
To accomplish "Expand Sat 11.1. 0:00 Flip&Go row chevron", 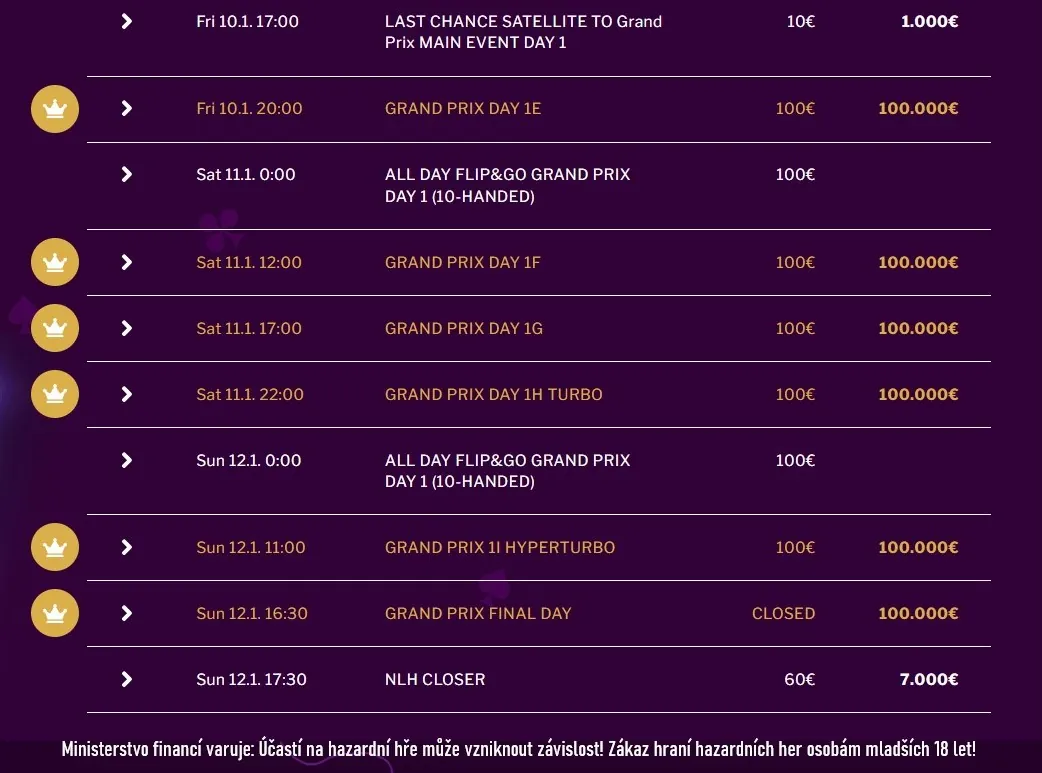I will tap(127, 174).
